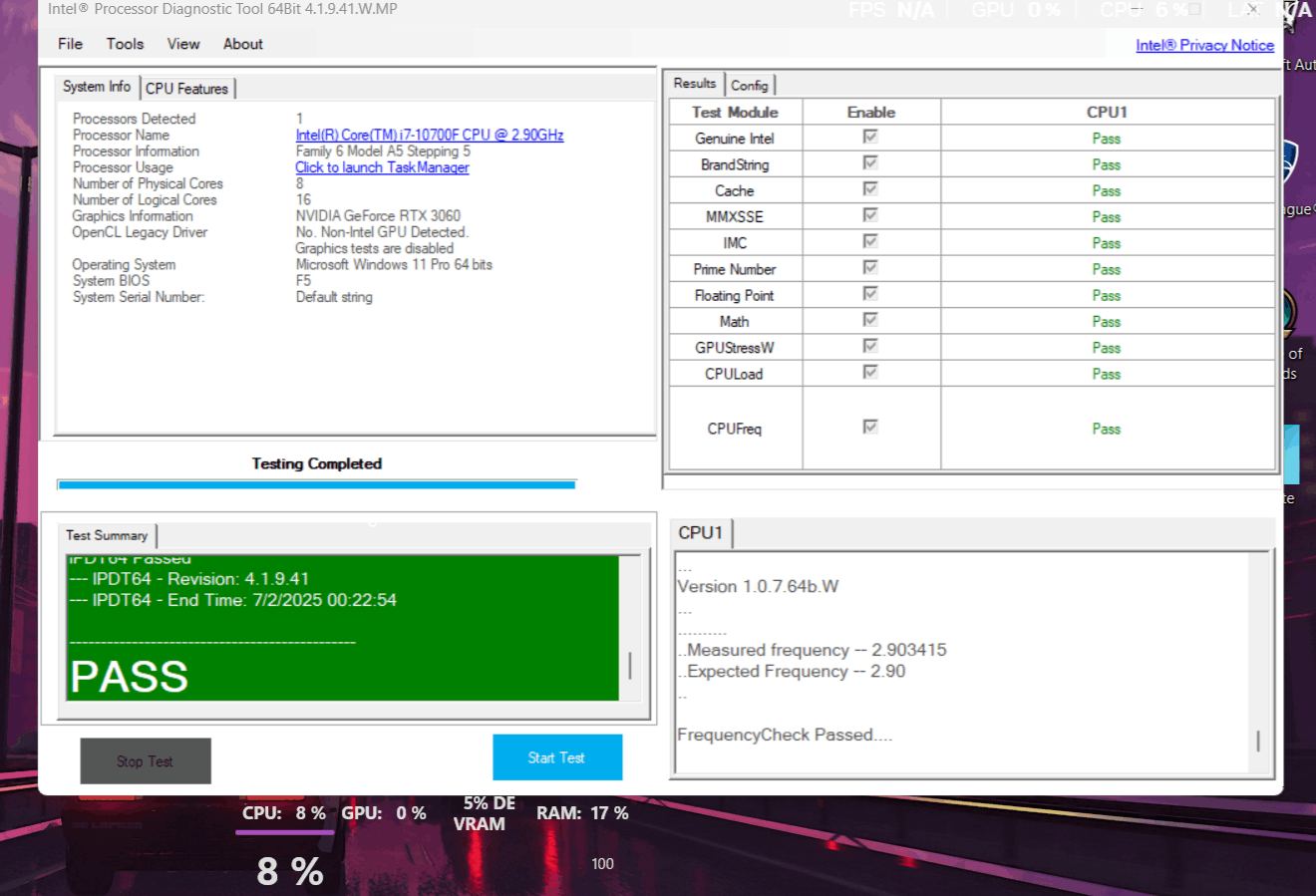Click the launch Task Manager link
Image resolution: width=1316 pixels, height=896 pixels.
click(x=382, y=167)
